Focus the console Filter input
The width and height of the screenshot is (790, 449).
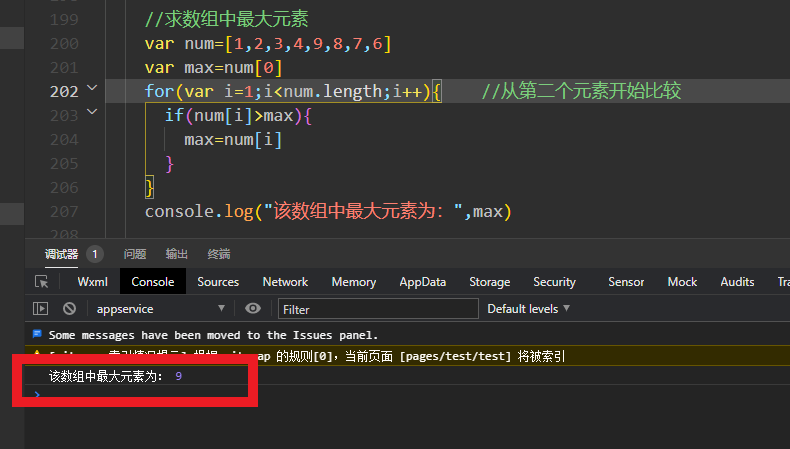[x=378, y=309]
